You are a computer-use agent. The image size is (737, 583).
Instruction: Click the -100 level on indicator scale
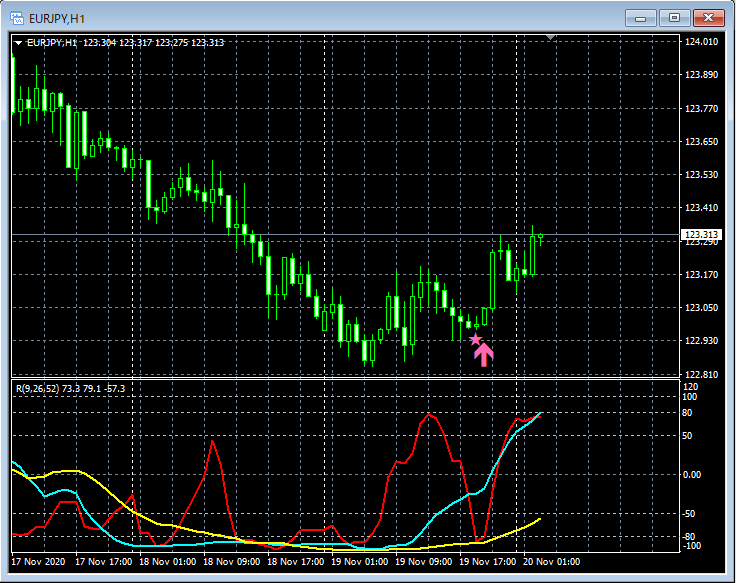[x=692, y=545]
